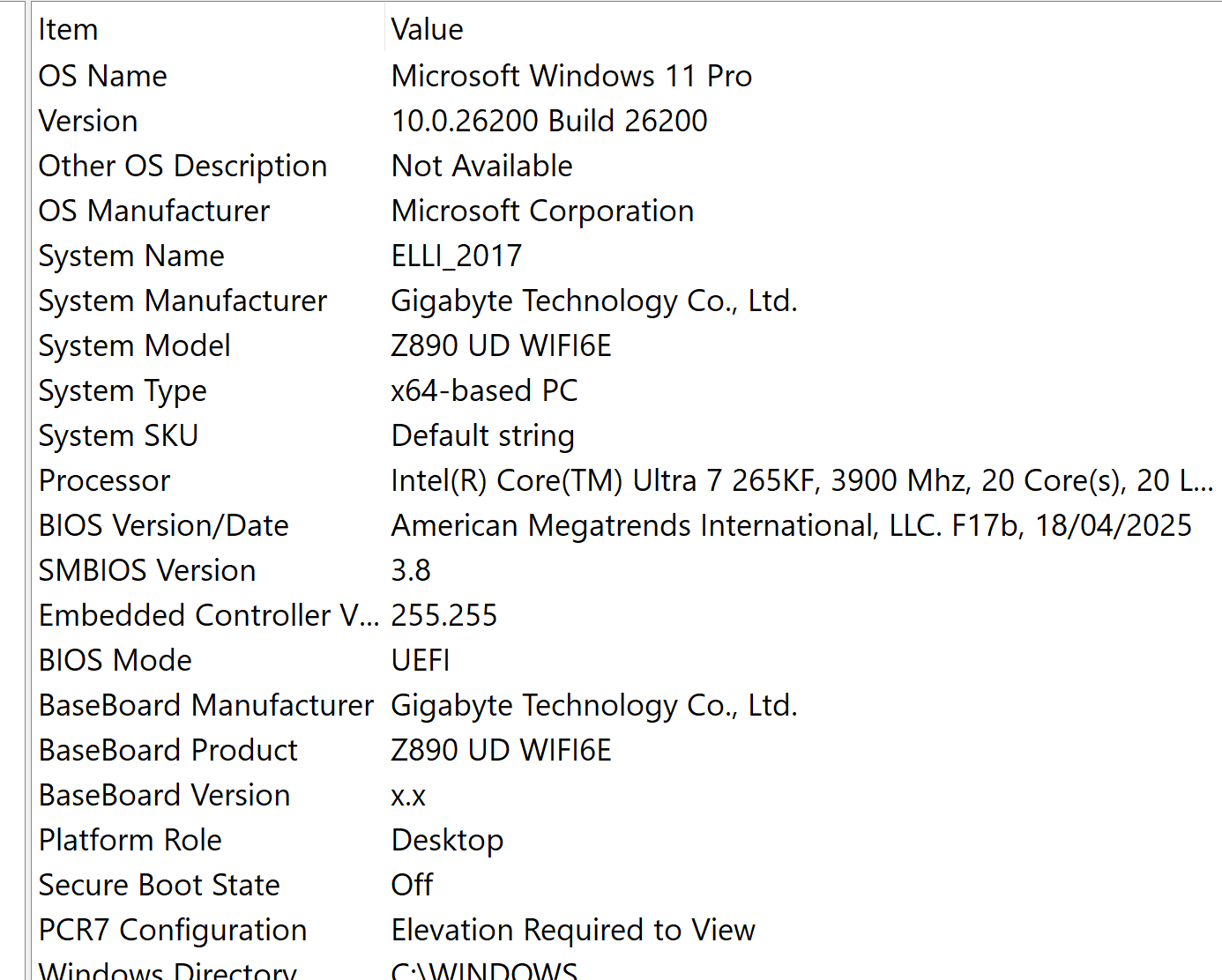The image size is (1222, 980).
Task: Select the BIOS Mode row
Action: point(115,660)
